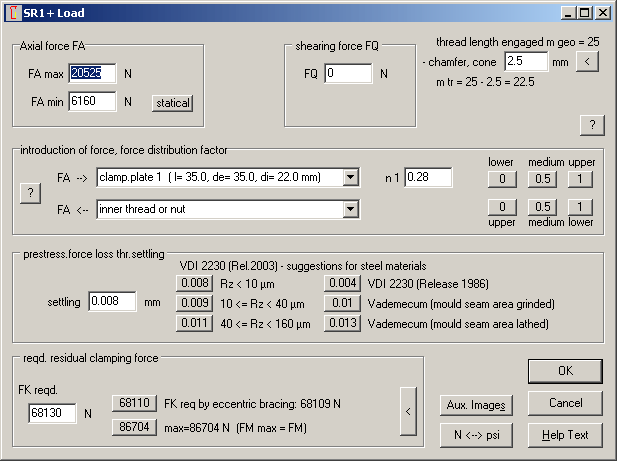Focus the n 1 factor input field
This screenshot has width=617, height=461.
pos(428,178)
